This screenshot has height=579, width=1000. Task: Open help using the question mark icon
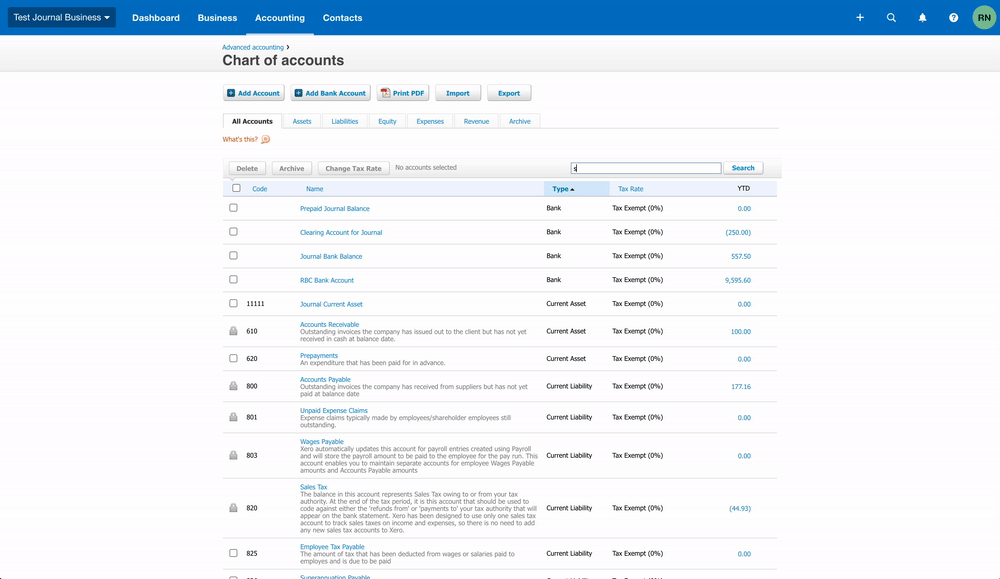pyautogui.click(x=953, y=17)
